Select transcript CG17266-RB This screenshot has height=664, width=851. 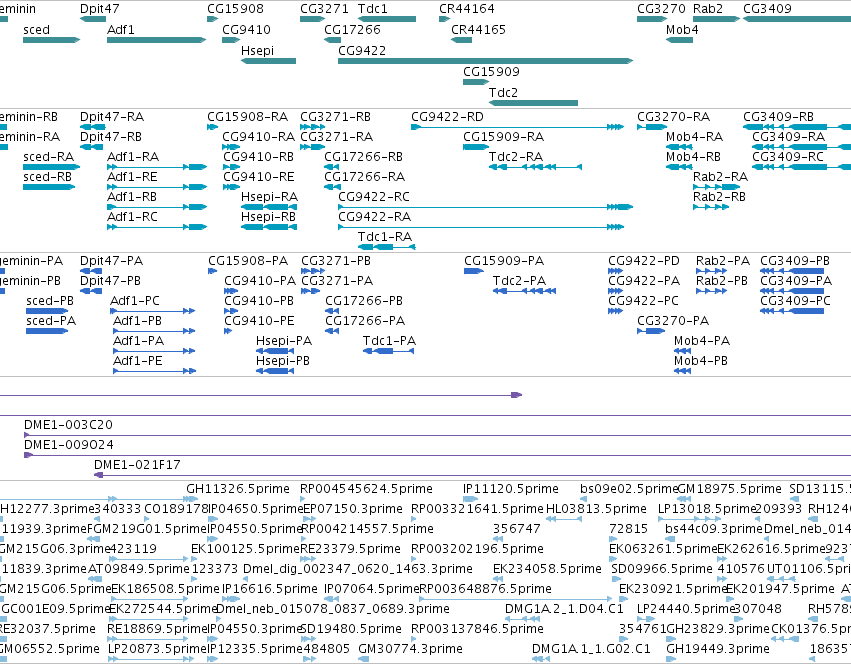point(332,167)
